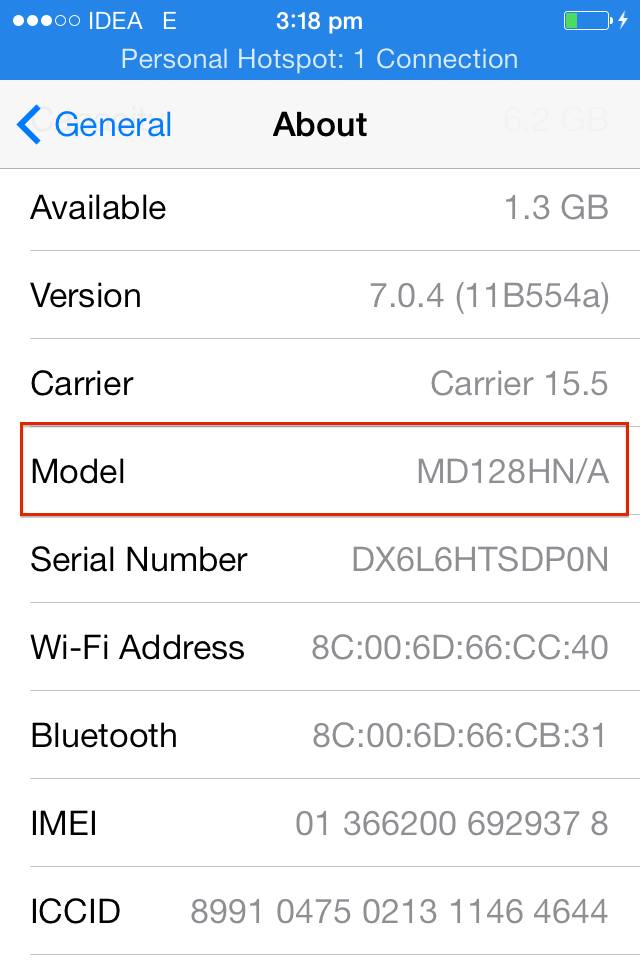Screen dimensions: 640x960
Task: Tap the IMEI number row
Action: coord(320,824)
